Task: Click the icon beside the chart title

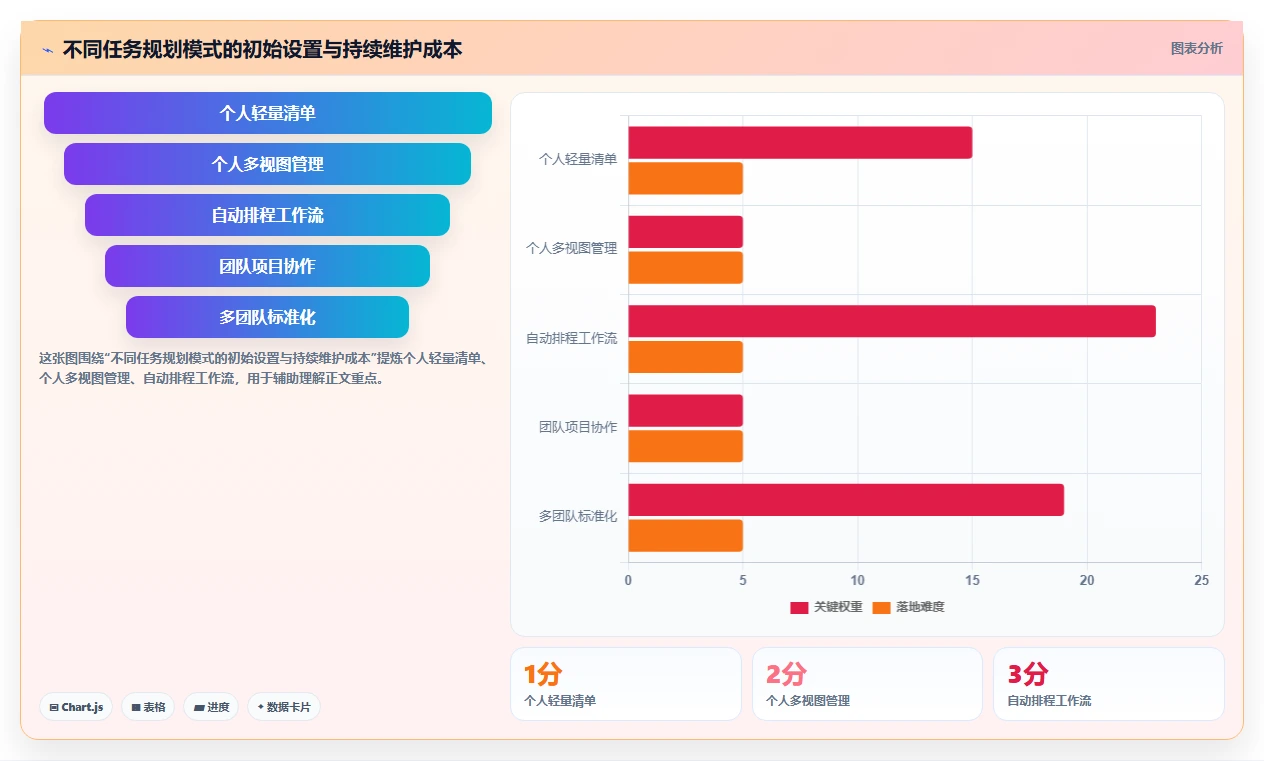Action: point(48,50)
